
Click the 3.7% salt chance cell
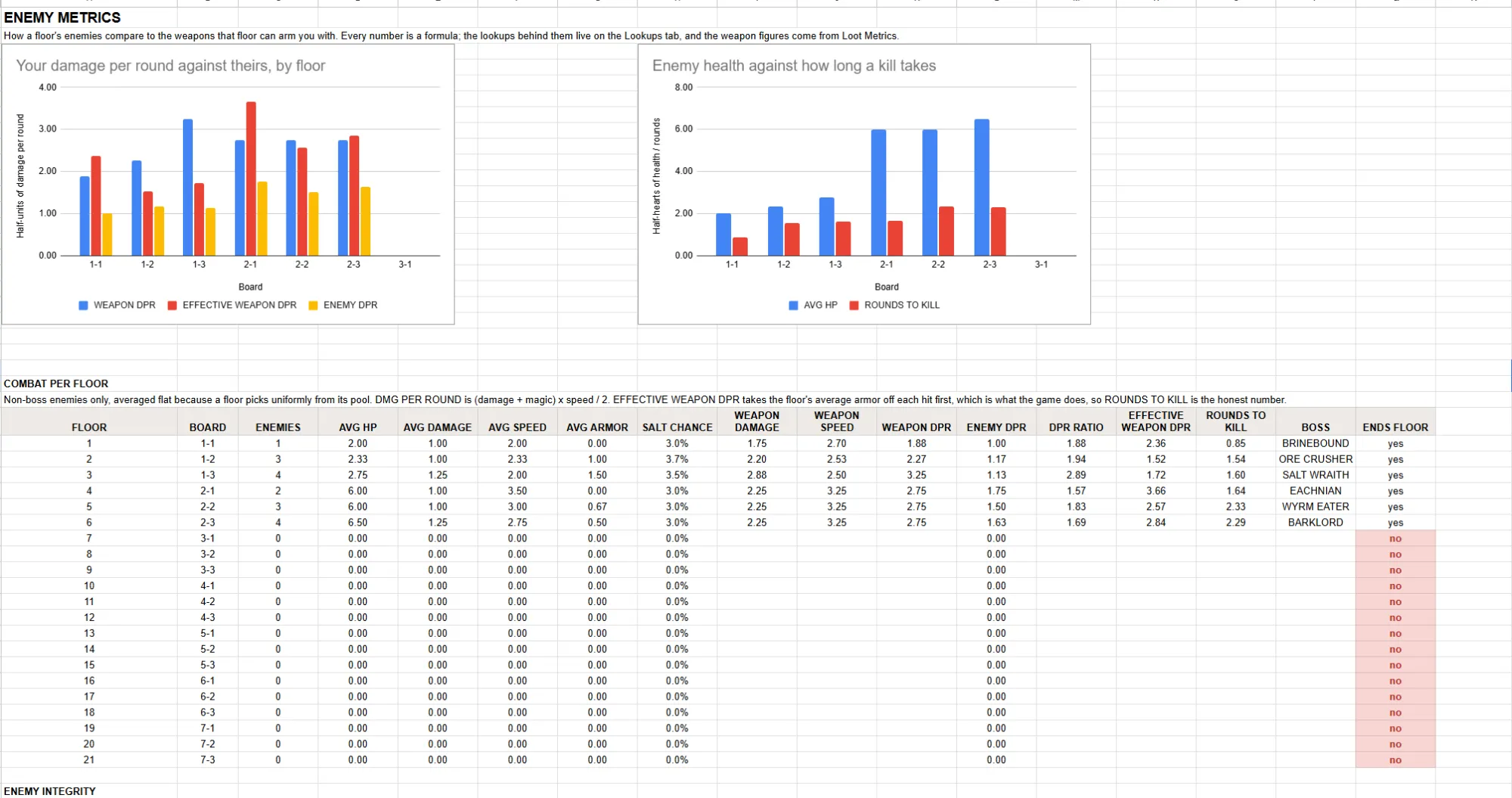pyautogui.click(x=677, y=459)
